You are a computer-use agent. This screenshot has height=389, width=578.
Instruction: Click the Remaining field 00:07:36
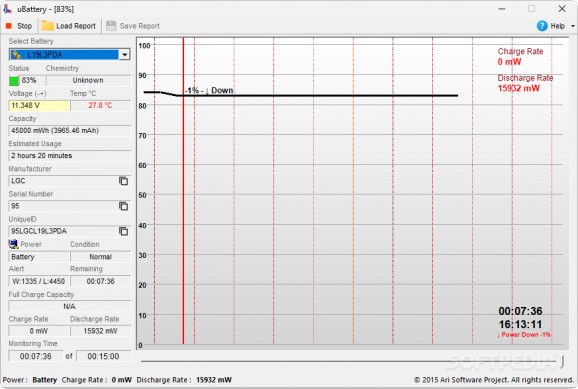pos(100,281)
